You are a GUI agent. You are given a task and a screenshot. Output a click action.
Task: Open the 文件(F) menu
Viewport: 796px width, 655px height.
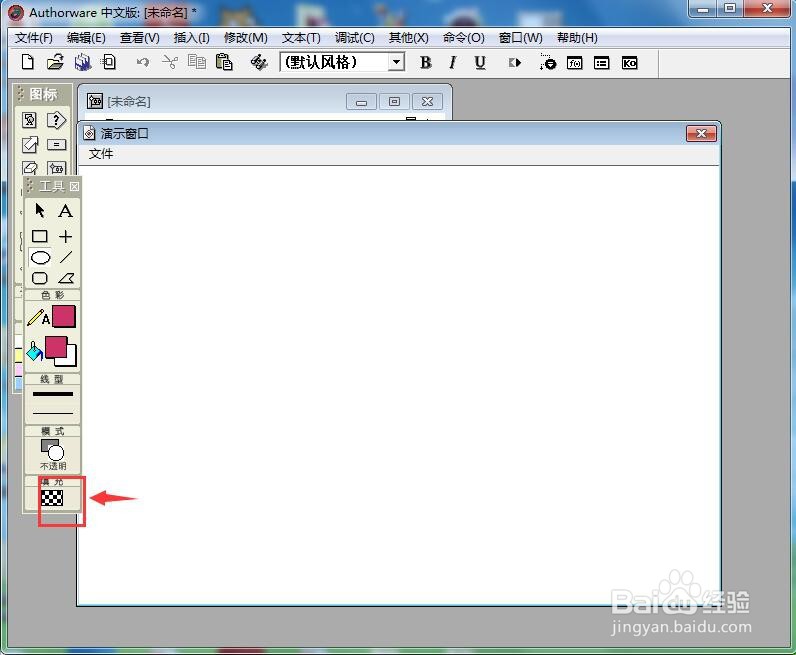click(34, 38)
